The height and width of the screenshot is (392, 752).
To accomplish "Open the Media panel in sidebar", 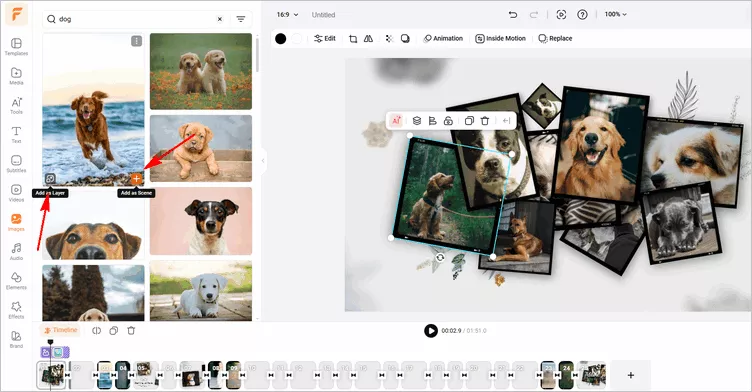I will [x=16, y=76].
